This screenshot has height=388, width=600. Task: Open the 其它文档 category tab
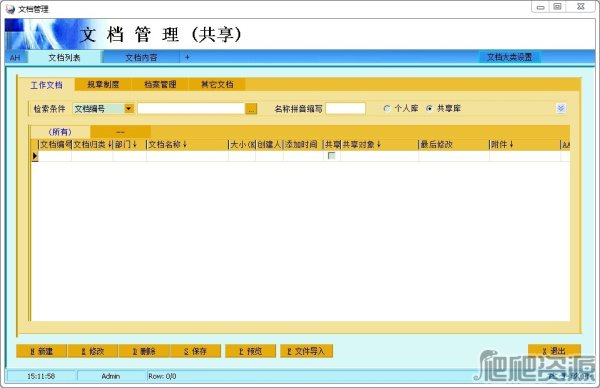click(x=217, y=85)
